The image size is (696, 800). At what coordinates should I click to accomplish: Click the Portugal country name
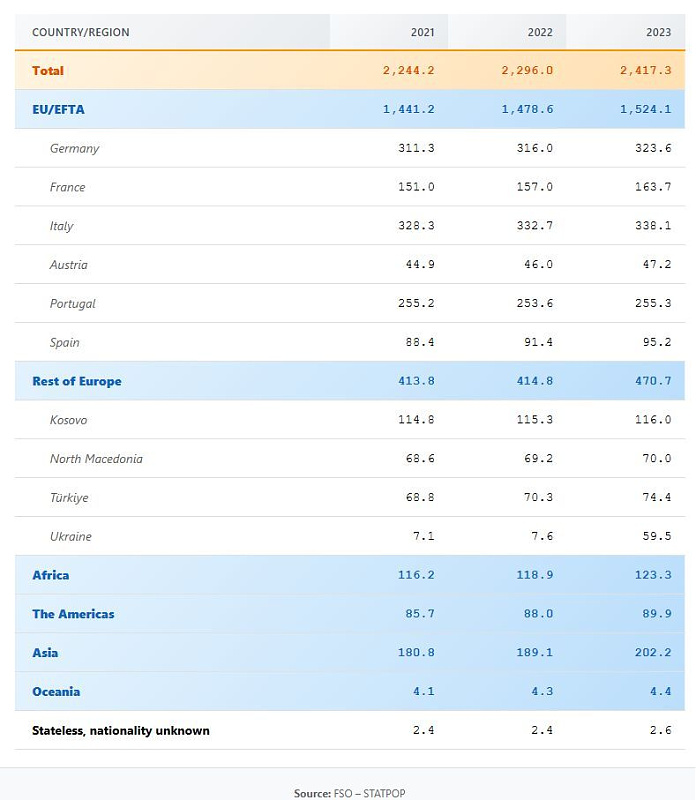tap(73, 304)
